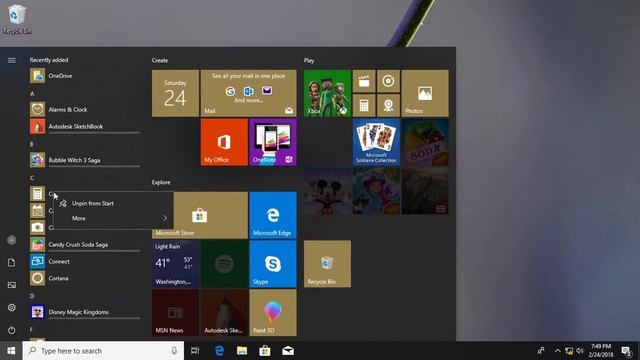640x360 pixels.
Task: Open the 7:49 PM clock
Action: 600,351
